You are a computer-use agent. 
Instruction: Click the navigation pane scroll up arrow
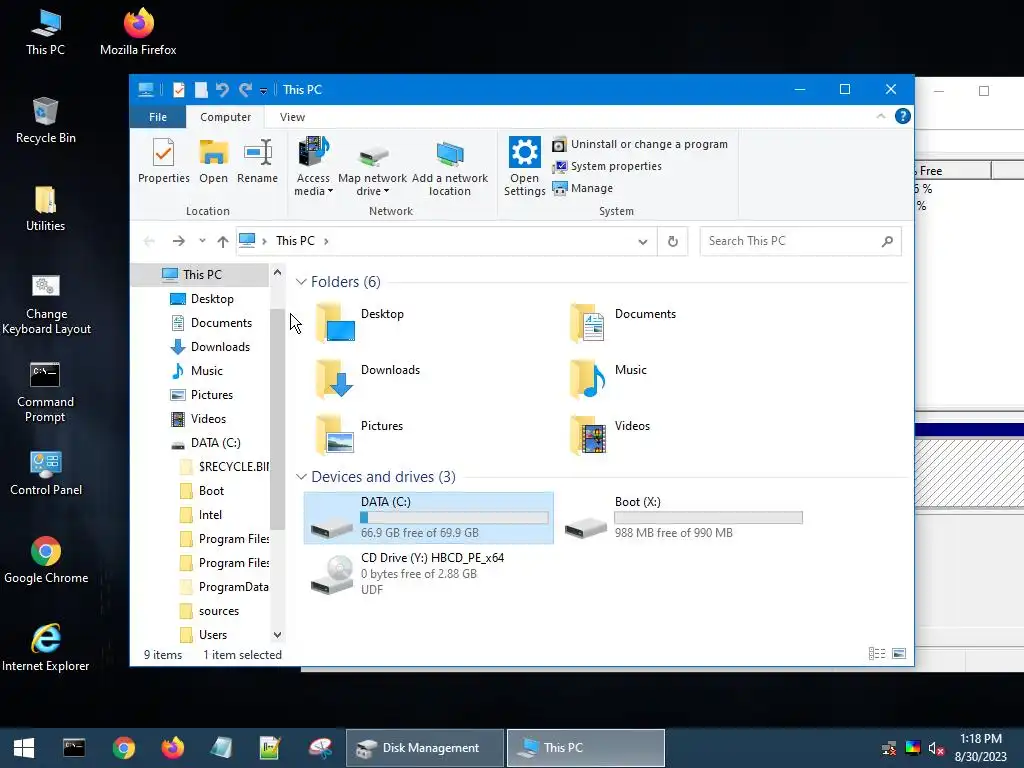point(278,272)
